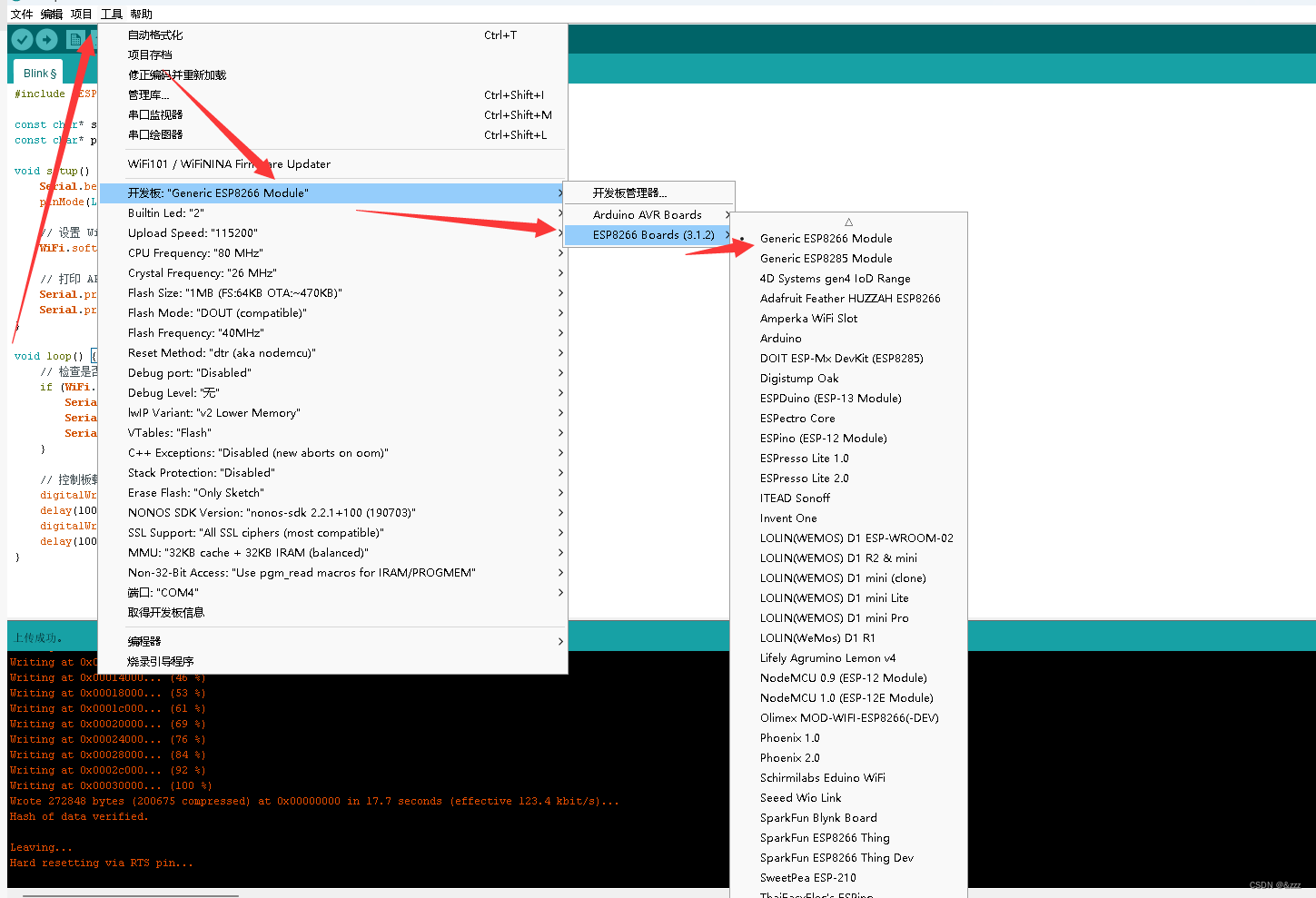Expand lwIP Variant submenu

(332, 412)
